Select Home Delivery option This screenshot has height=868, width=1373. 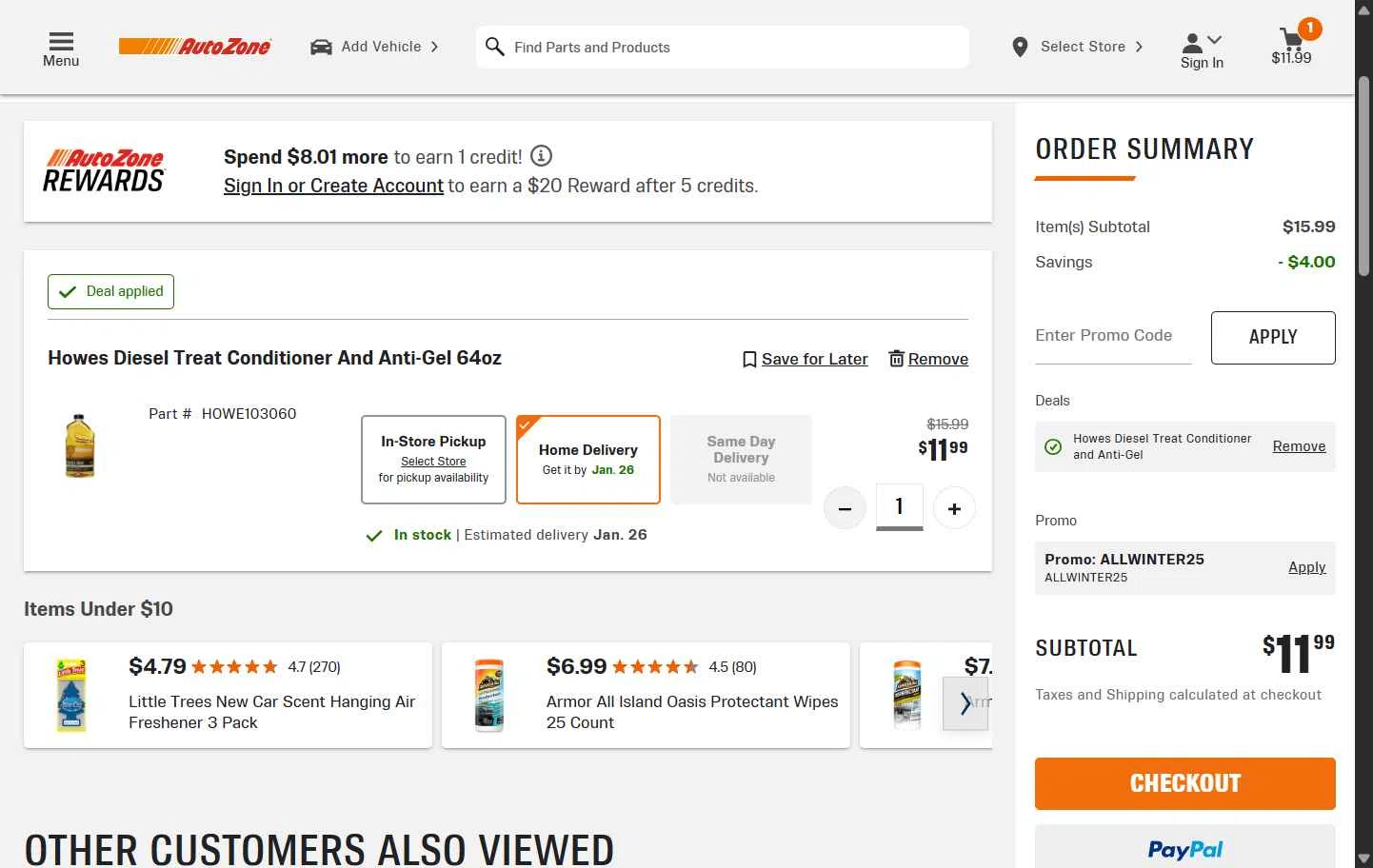[x=588, y=460]
